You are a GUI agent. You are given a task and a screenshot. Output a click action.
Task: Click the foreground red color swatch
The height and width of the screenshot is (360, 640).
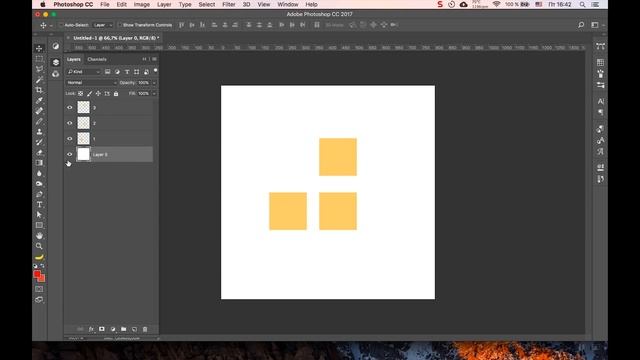click(37, 274)
